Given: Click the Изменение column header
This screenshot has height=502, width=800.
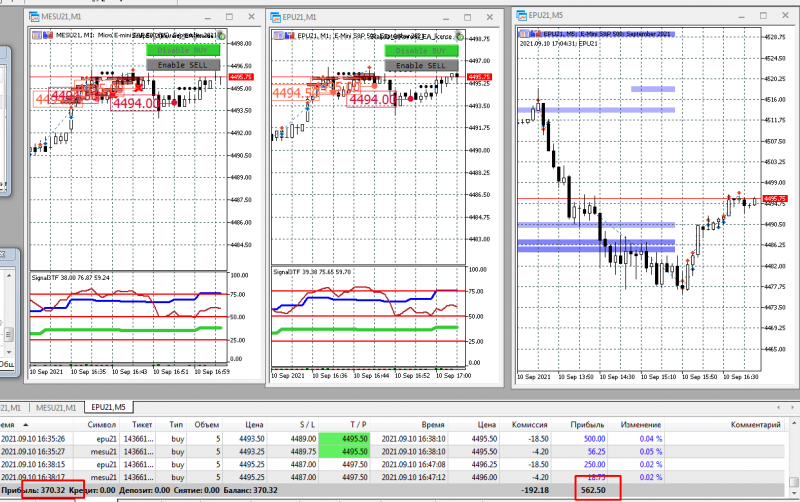Looking at the screenshot, I should (640, 424).
